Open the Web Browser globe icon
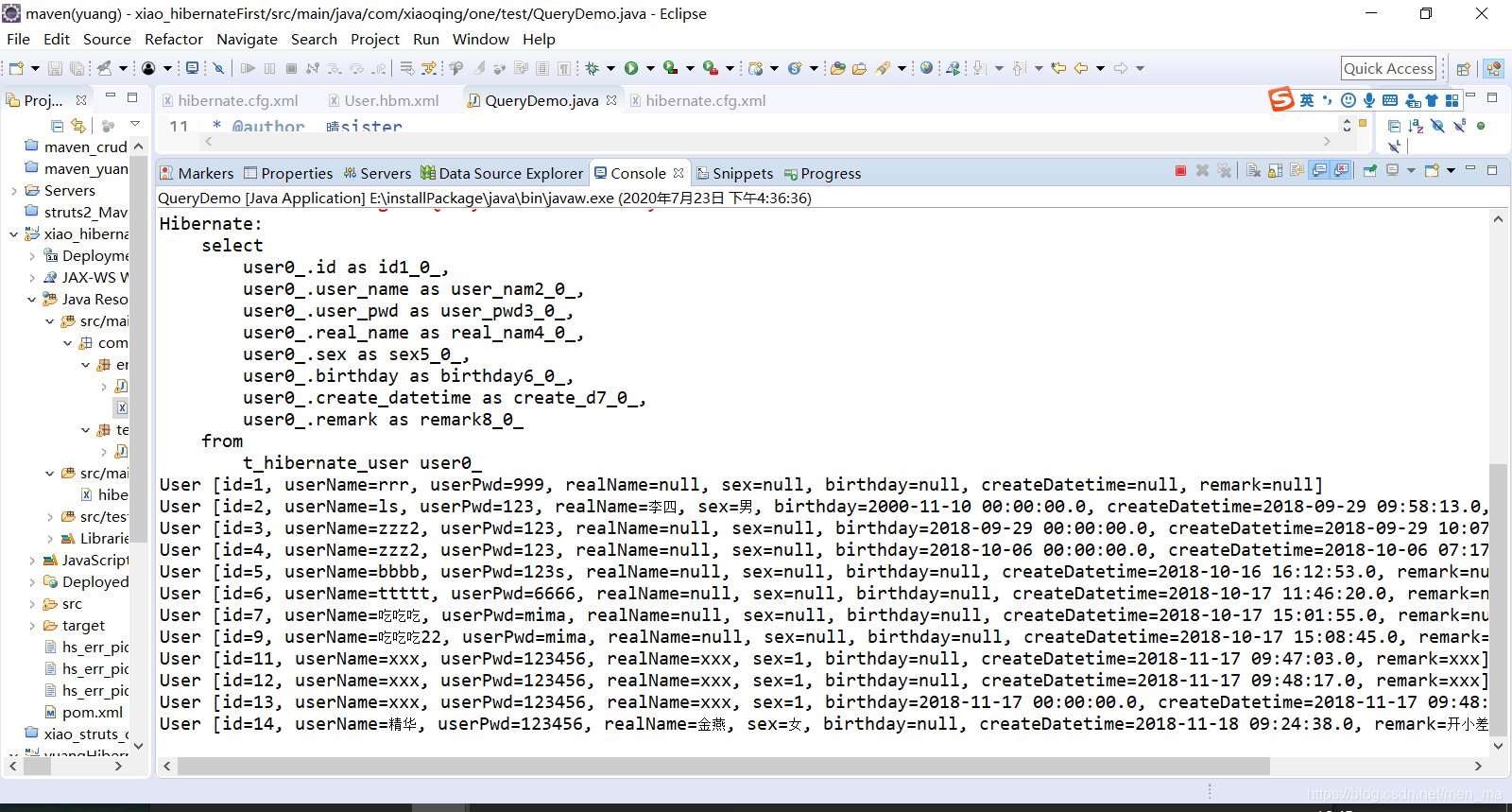 926,68
